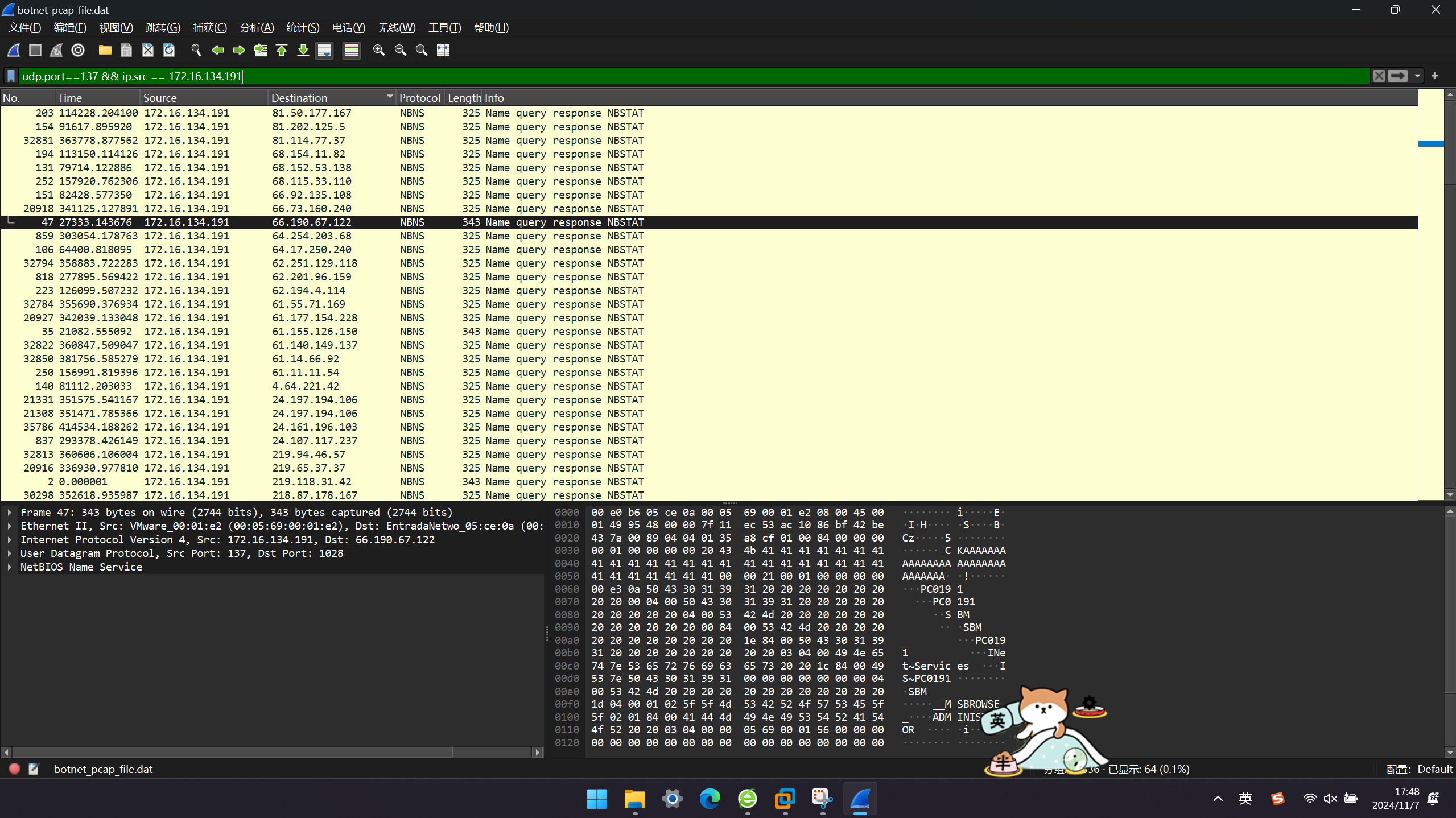The width and height of the screenshot is (1456, 818).
Task: Apply the display filter arrow
Action: click(x=1398, y=76)
